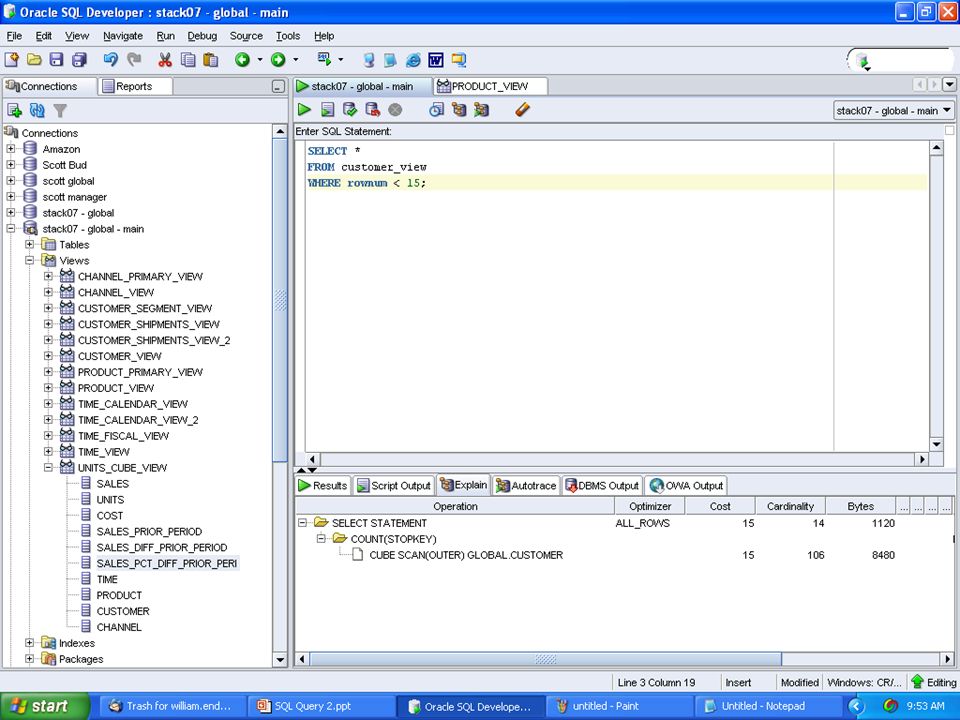
Task: Open the tab list dropdown button
Action: pyautogui.click(x=949, y=84)
